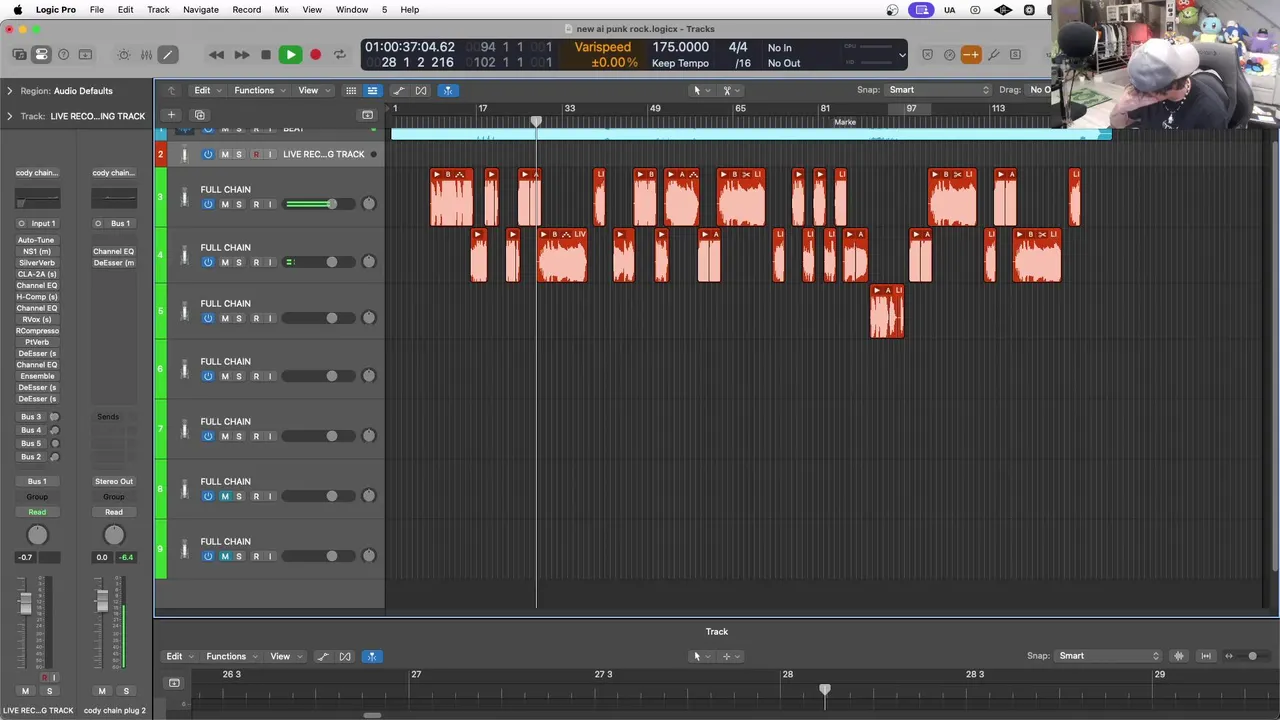Toggle the blue Catch playhead button in tracks area

(x=448, y=90)
